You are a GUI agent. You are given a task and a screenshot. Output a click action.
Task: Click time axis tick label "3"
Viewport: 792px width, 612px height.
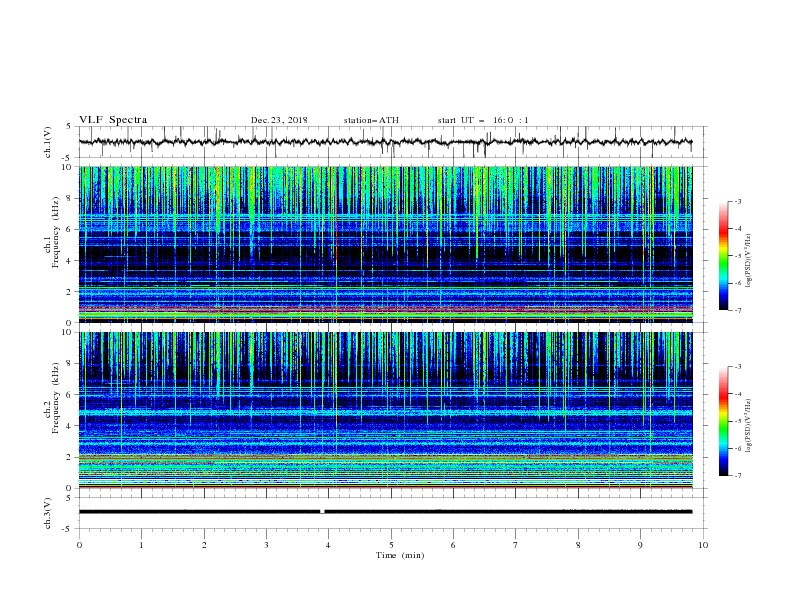pyautogui.click(x=266, y=545)
